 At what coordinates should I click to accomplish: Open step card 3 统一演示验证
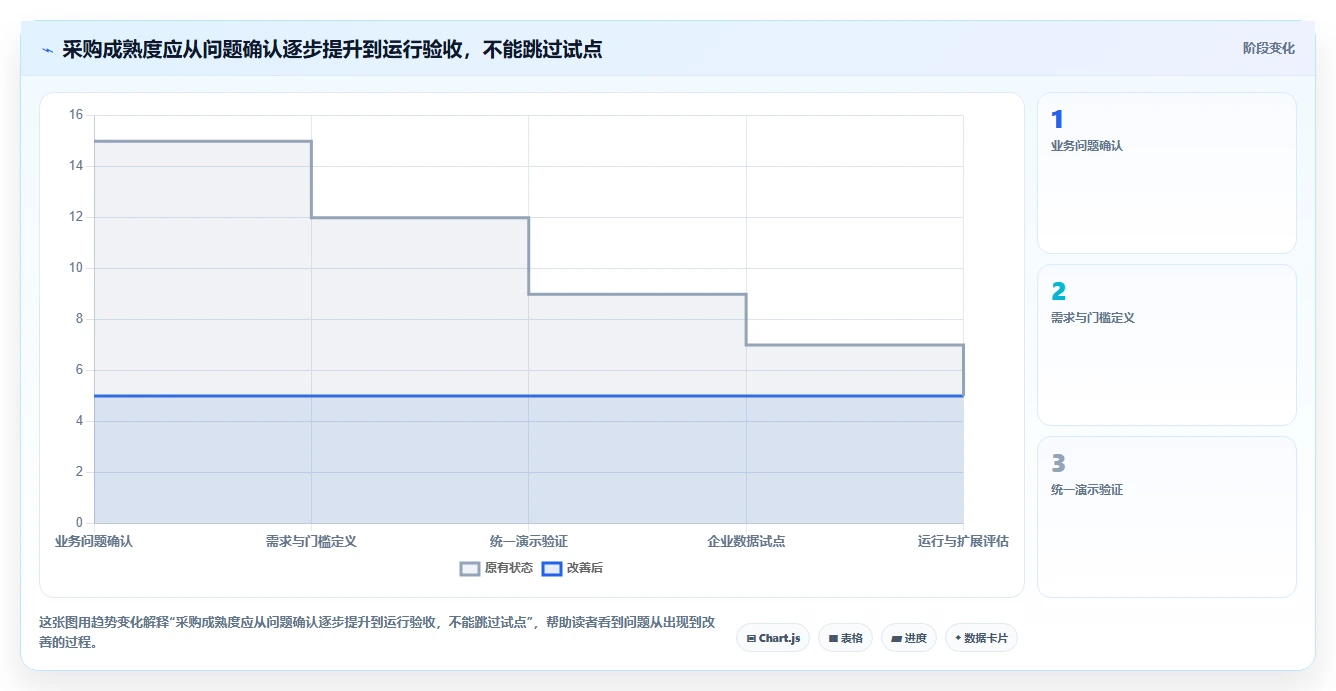coord(1167,517)
